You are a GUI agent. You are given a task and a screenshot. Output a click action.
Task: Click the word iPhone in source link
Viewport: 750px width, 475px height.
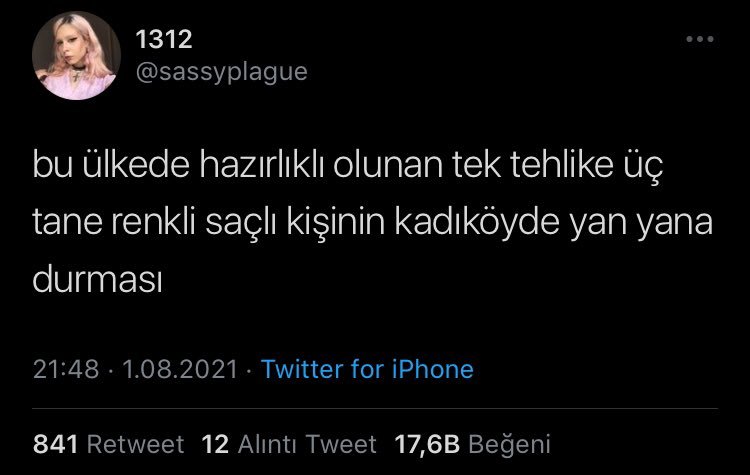tap(433, 369)
